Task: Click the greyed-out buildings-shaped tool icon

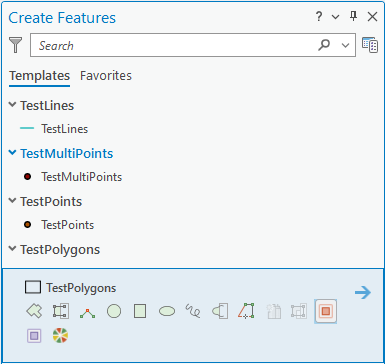Action: coord(273,311)
